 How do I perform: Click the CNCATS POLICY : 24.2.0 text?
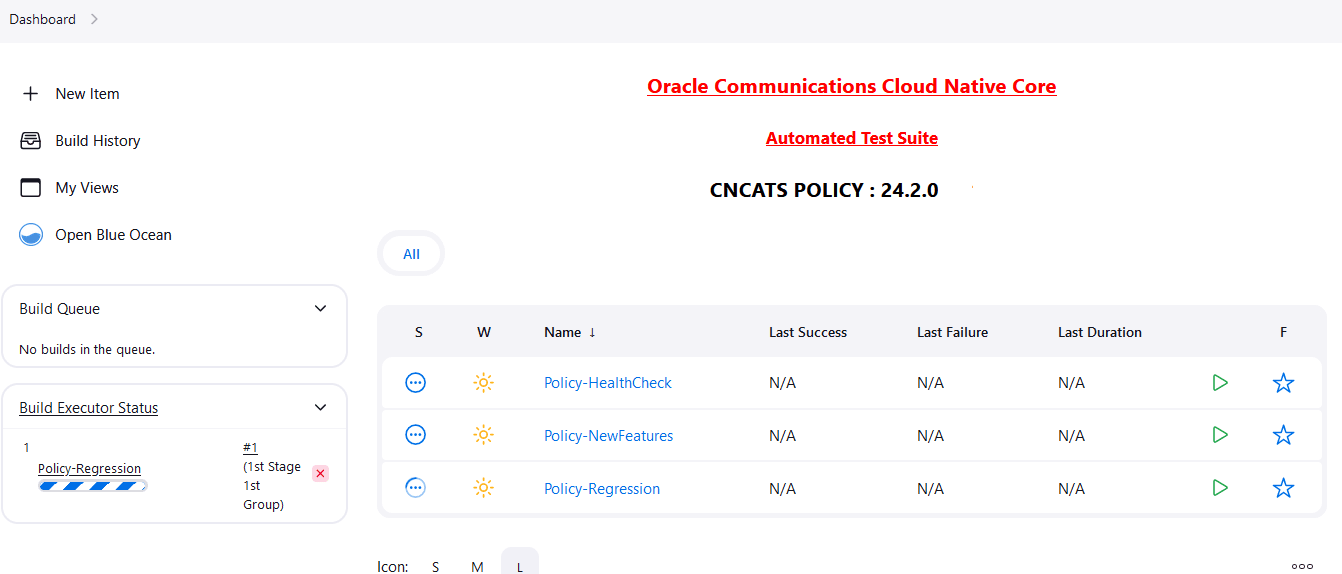click(824, 190)
